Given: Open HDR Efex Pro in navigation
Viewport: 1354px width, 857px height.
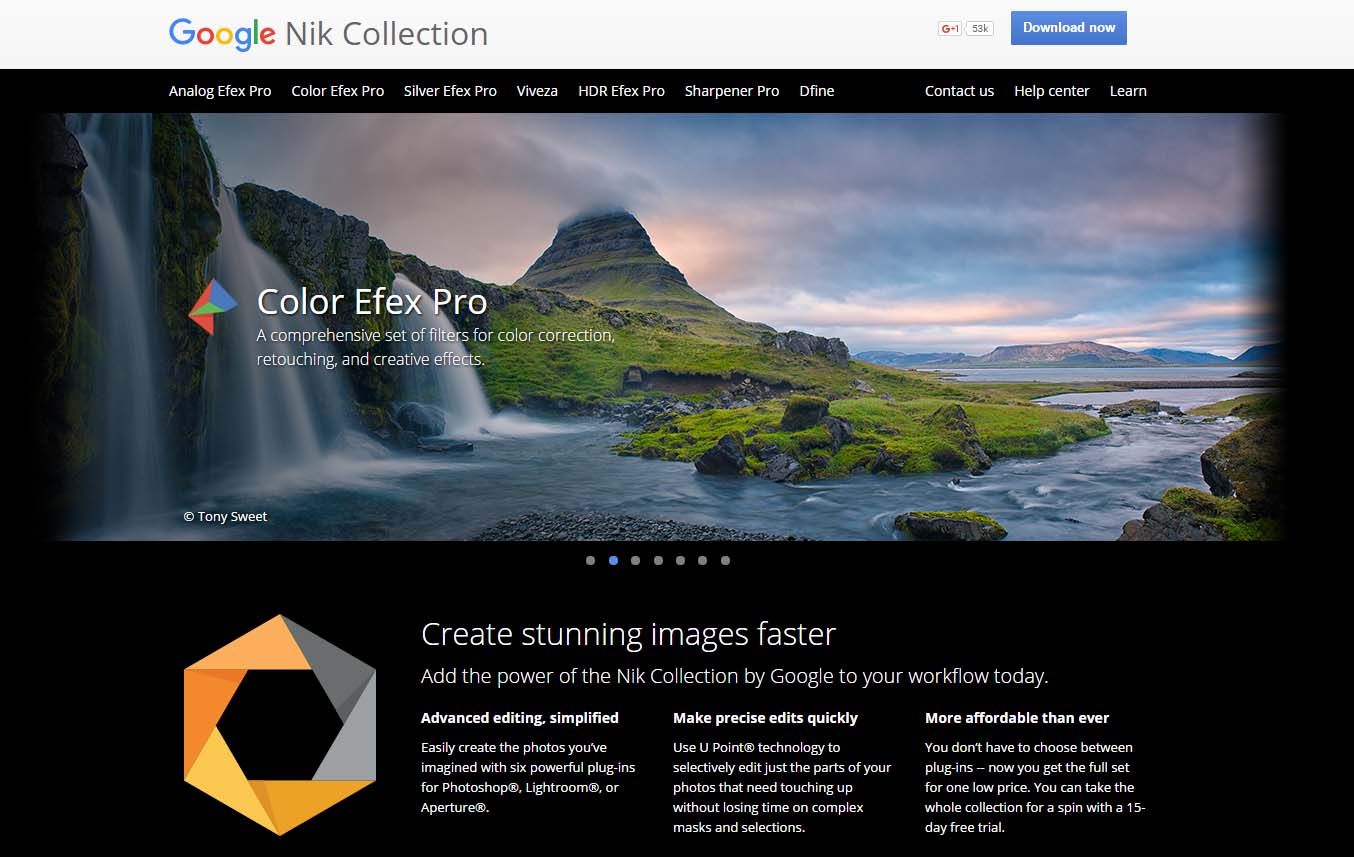Looking at the screenshot, I should [621, 91].
